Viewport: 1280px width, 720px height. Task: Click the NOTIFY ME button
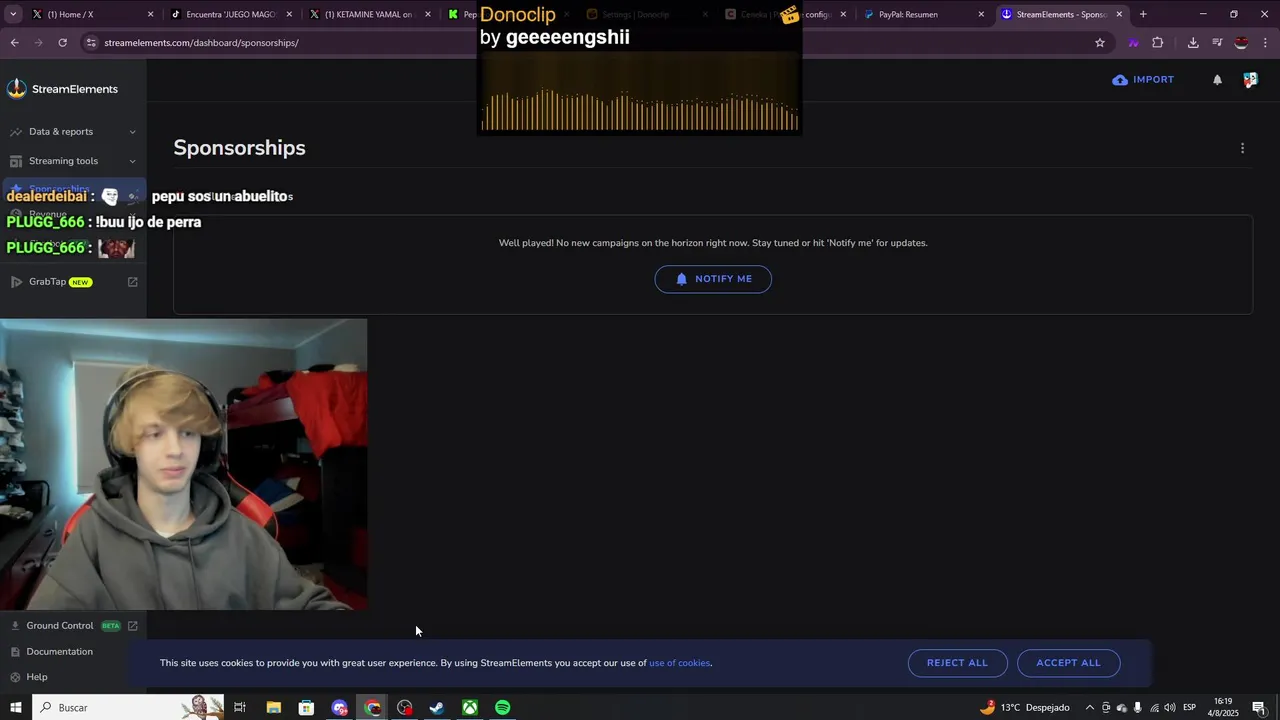click(x=713, y=279)
